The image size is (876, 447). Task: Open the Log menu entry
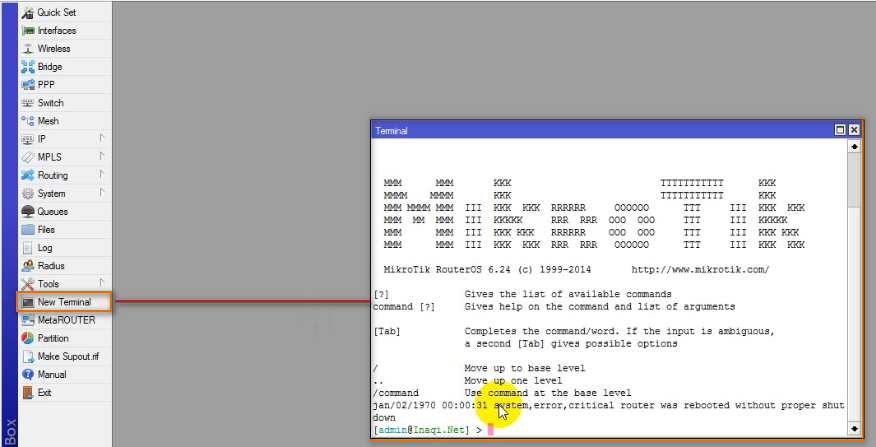click(x=45, y=248)
